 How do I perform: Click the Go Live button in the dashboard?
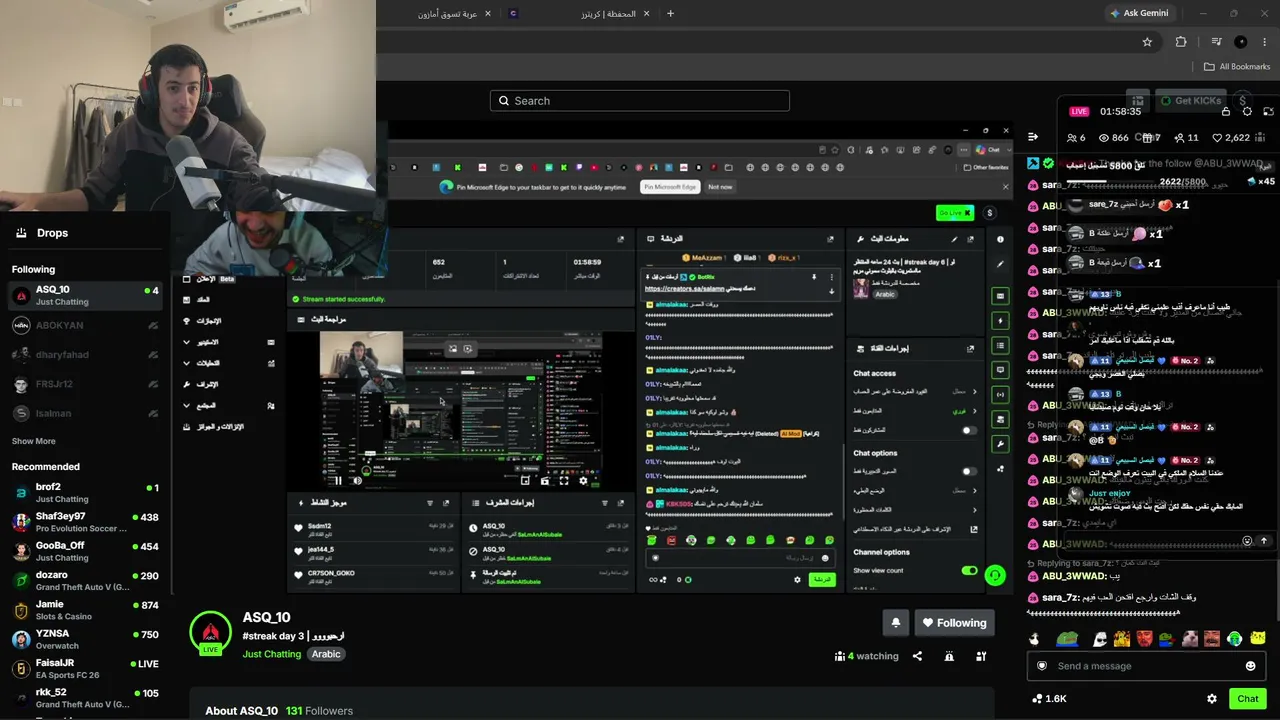tap(955, 213)
